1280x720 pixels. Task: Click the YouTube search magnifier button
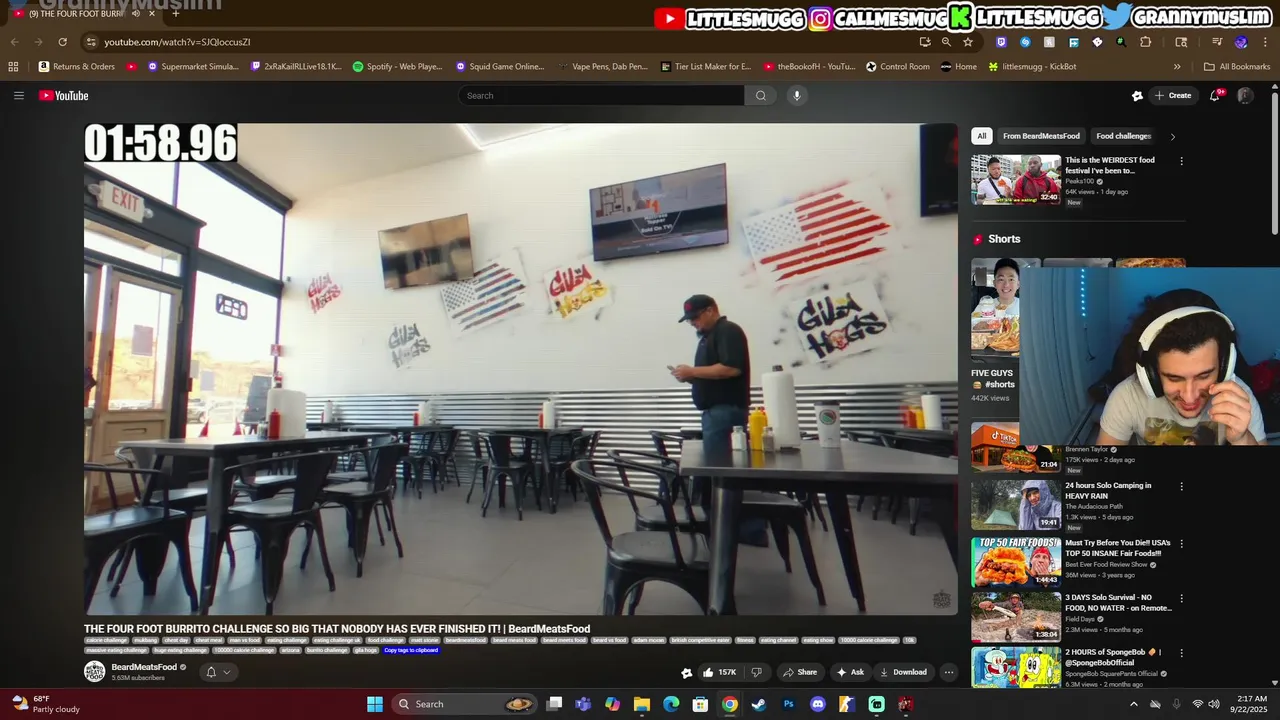(761, 95)
